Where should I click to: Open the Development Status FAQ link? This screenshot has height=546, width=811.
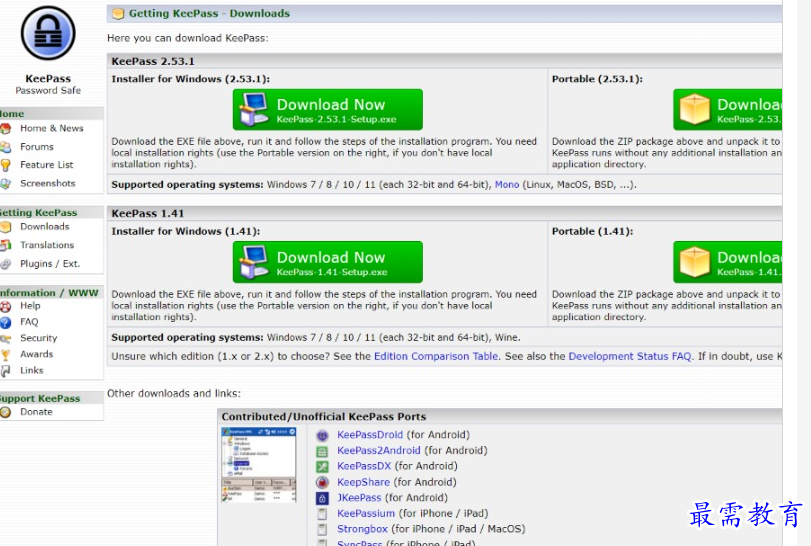pos(629,356)
